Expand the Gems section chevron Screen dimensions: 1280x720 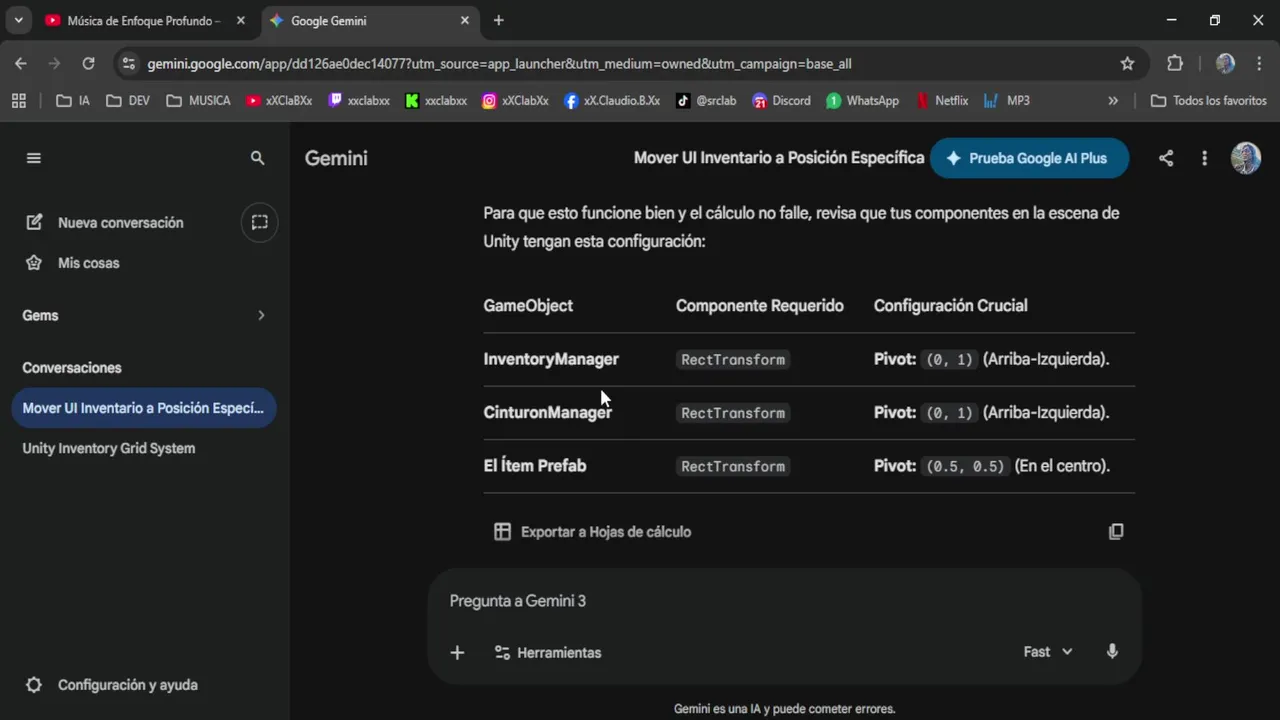(x=261, y=315)
